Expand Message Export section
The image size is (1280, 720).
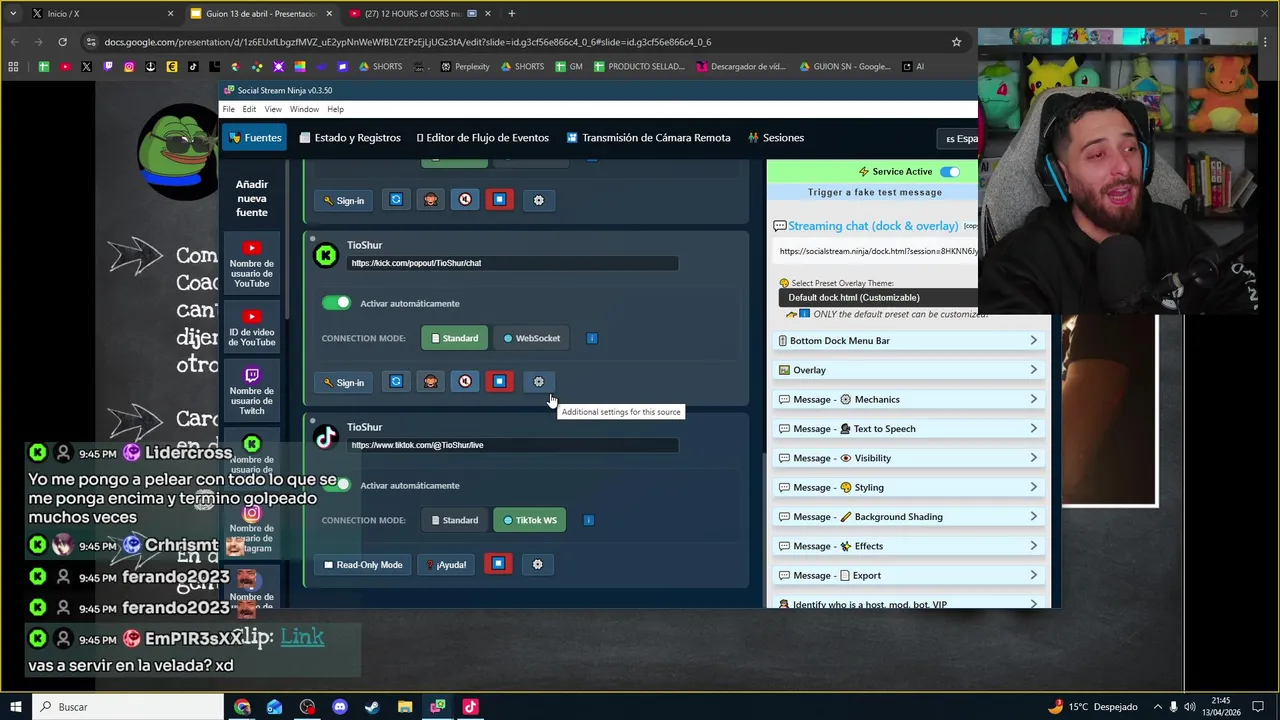(909, 575)
